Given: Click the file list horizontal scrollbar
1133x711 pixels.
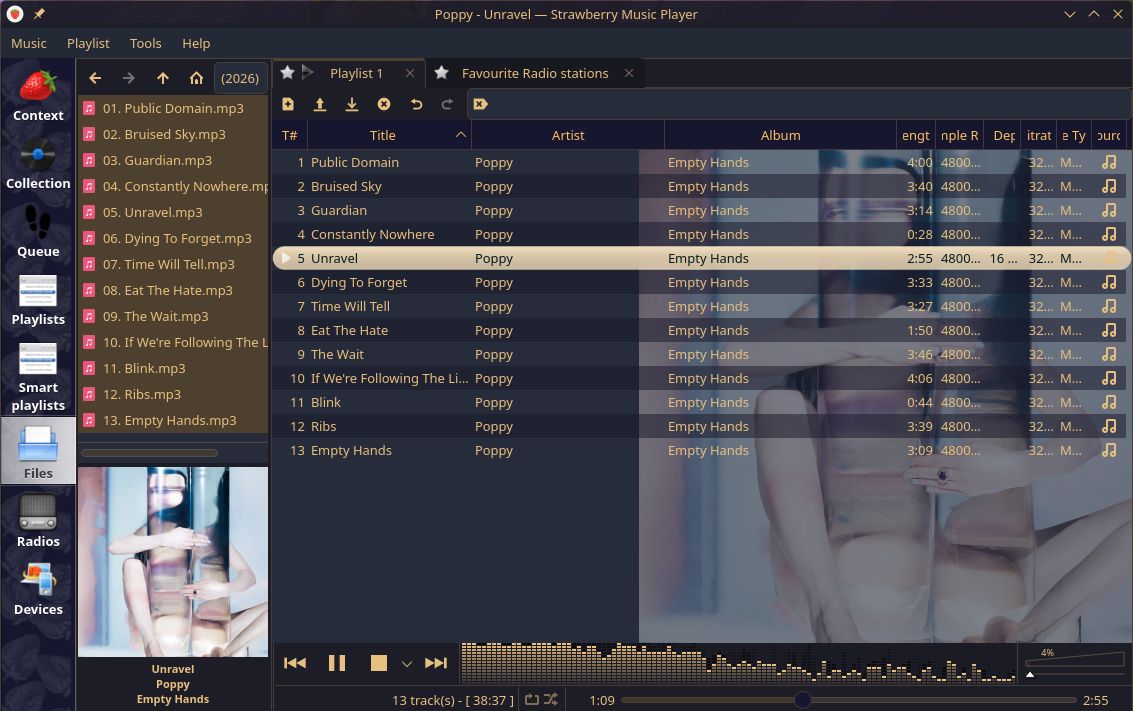Looking at the screenshot, I should 150,453.
